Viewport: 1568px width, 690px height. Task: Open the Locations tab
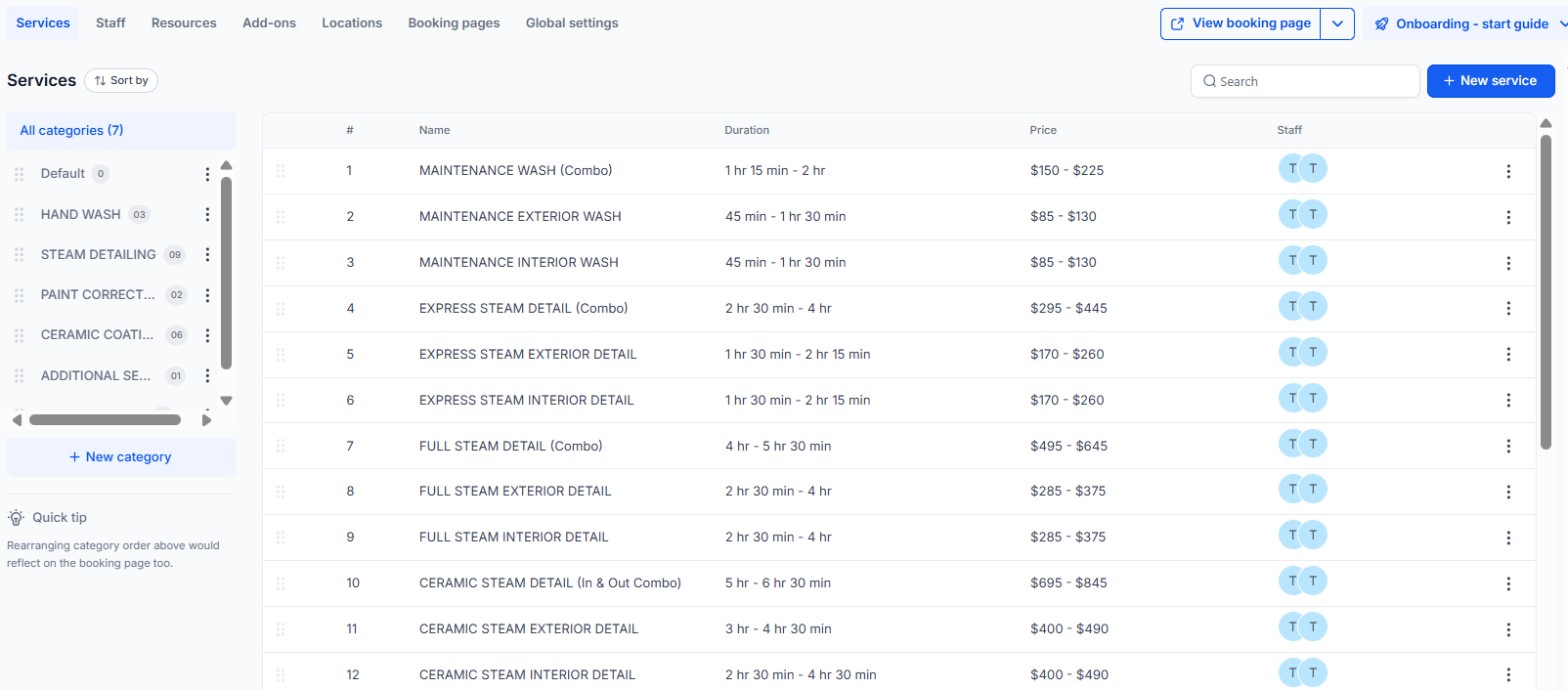(x=352, y=22)
